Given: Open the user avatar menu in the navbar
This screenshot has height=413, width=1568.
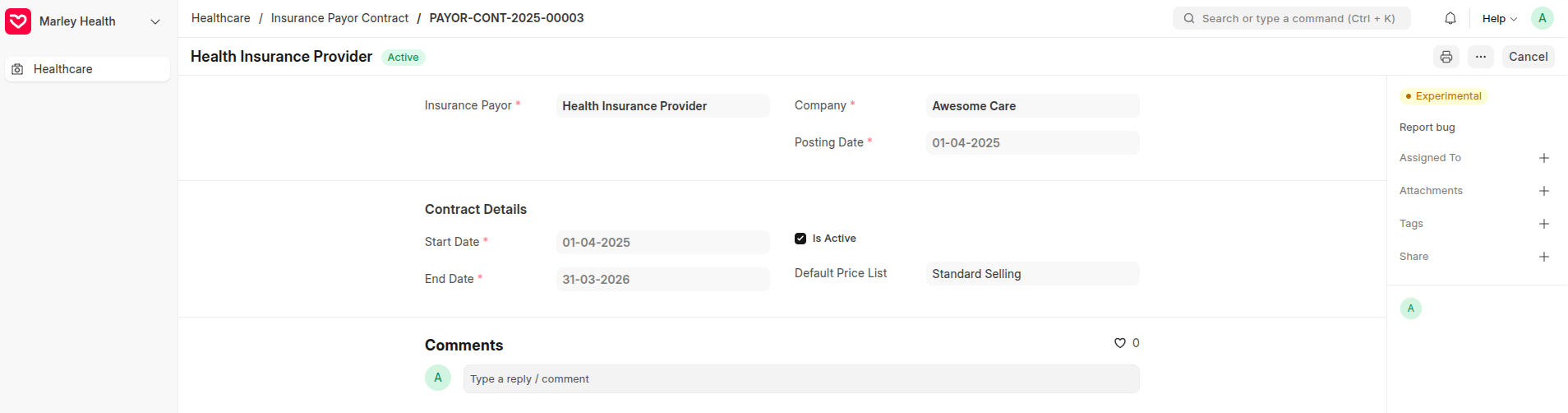Looking at the screenshot, I should 1543,18.
